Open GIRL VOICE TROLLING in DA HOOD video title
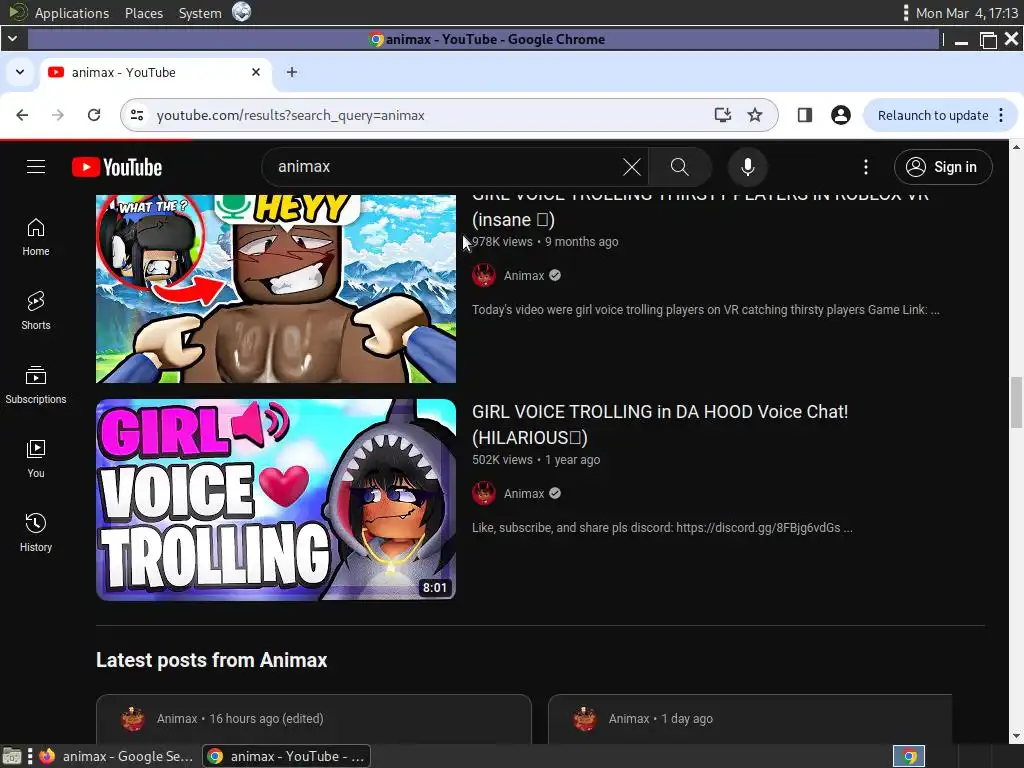Viewport: 1024px width, 768px height. pos(660,424)
